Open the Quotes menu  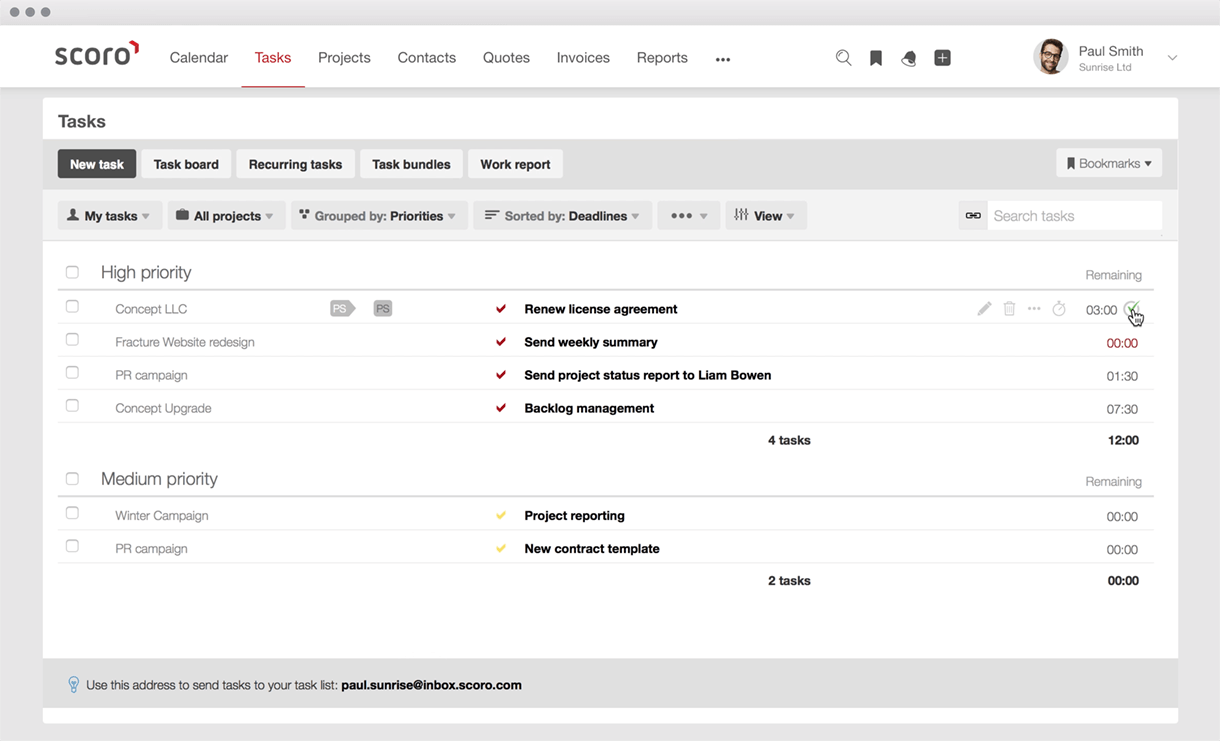pyautogui.click(x=506, y=58)
